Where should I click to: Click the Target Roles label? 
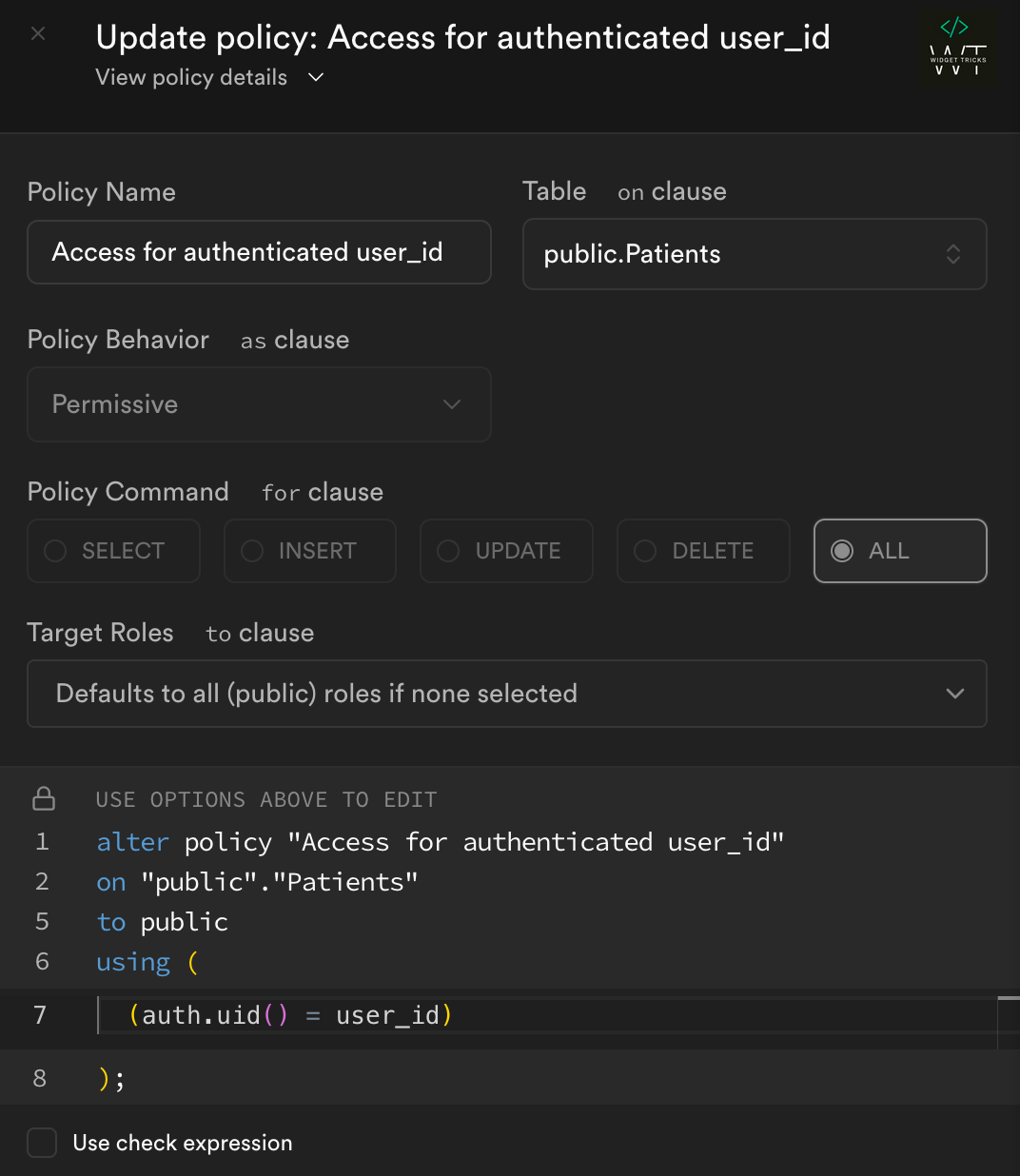pyautogui.click(x=101, y=633)
